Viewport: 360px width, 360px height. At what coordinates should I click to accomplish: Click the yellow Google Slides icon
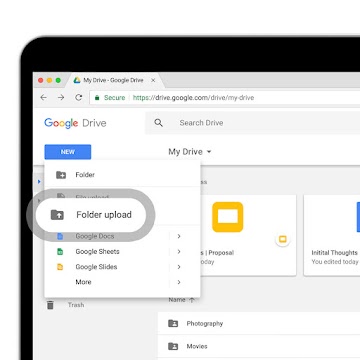pos(60,267)
